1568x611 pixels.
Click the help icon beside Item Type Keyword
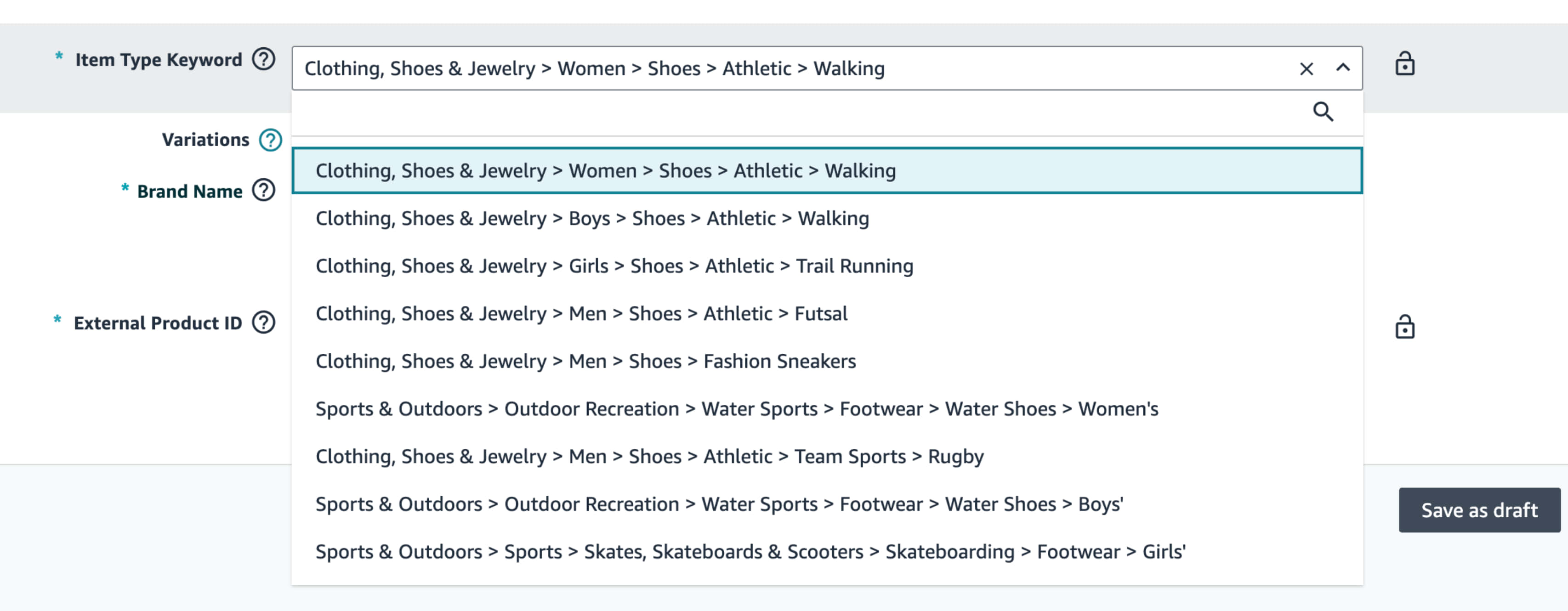click(x=264, y=60)
